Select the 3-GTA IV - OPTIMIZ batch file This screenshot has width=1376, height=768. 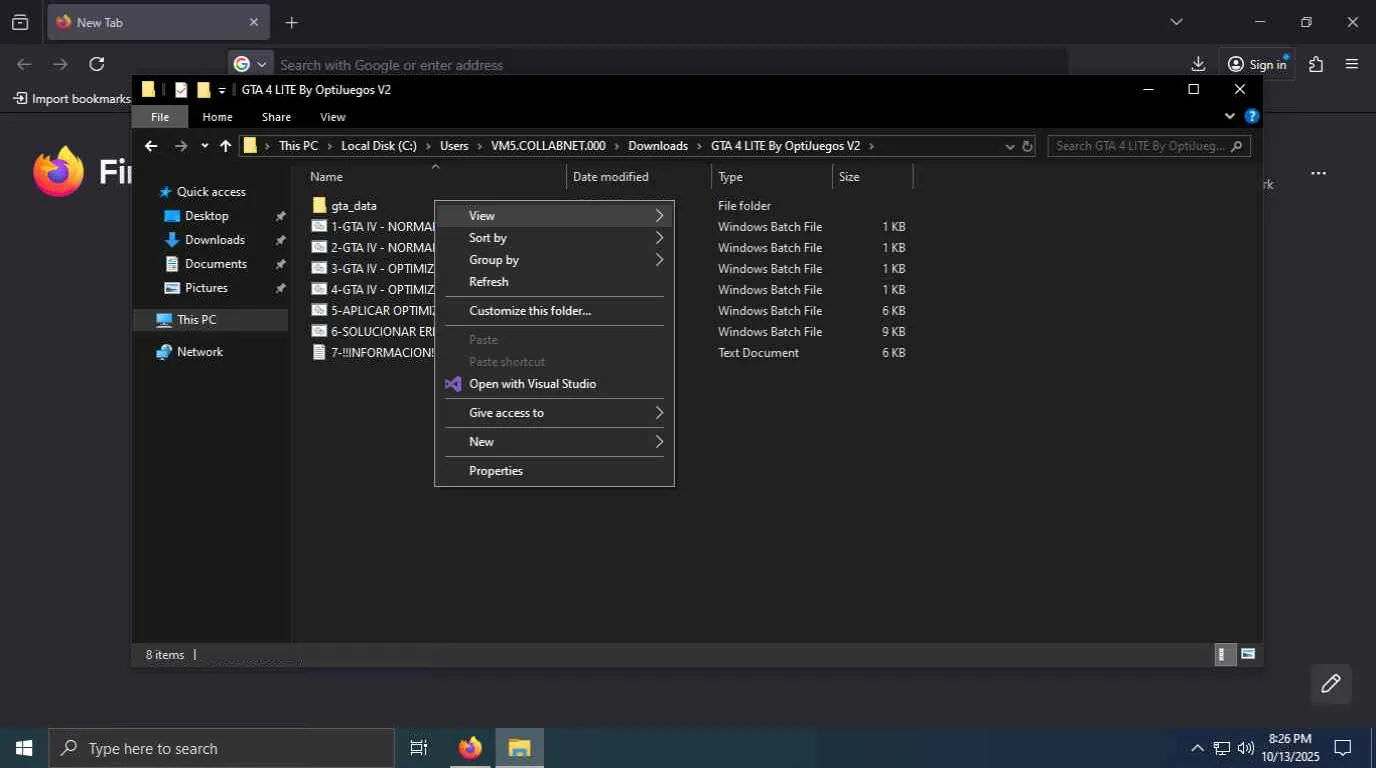coord(372,269)
